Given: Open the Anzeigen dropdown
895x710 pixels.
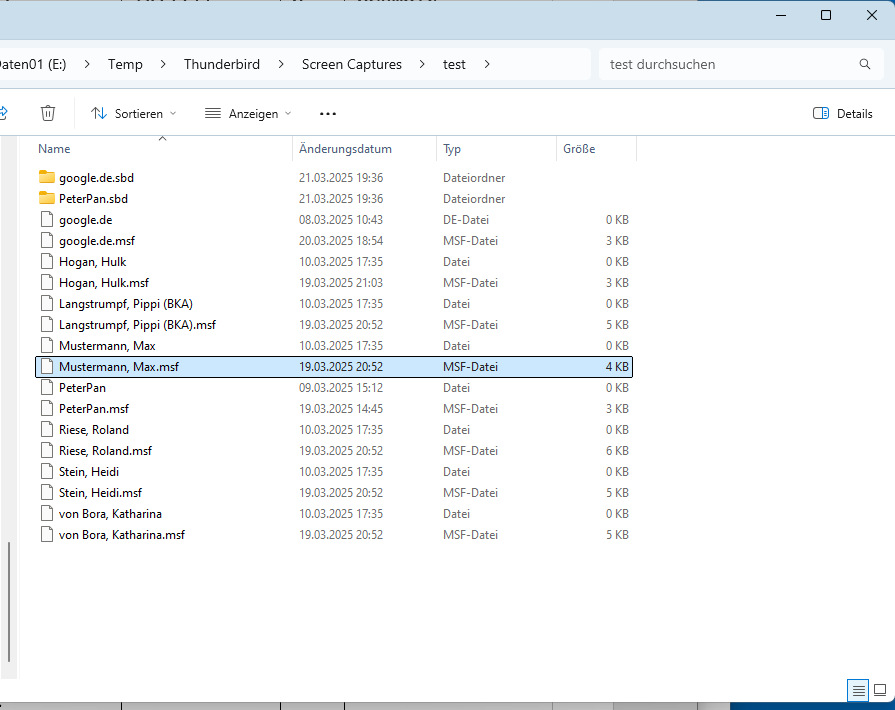Looking at the screenshot, I should [248, 113].
